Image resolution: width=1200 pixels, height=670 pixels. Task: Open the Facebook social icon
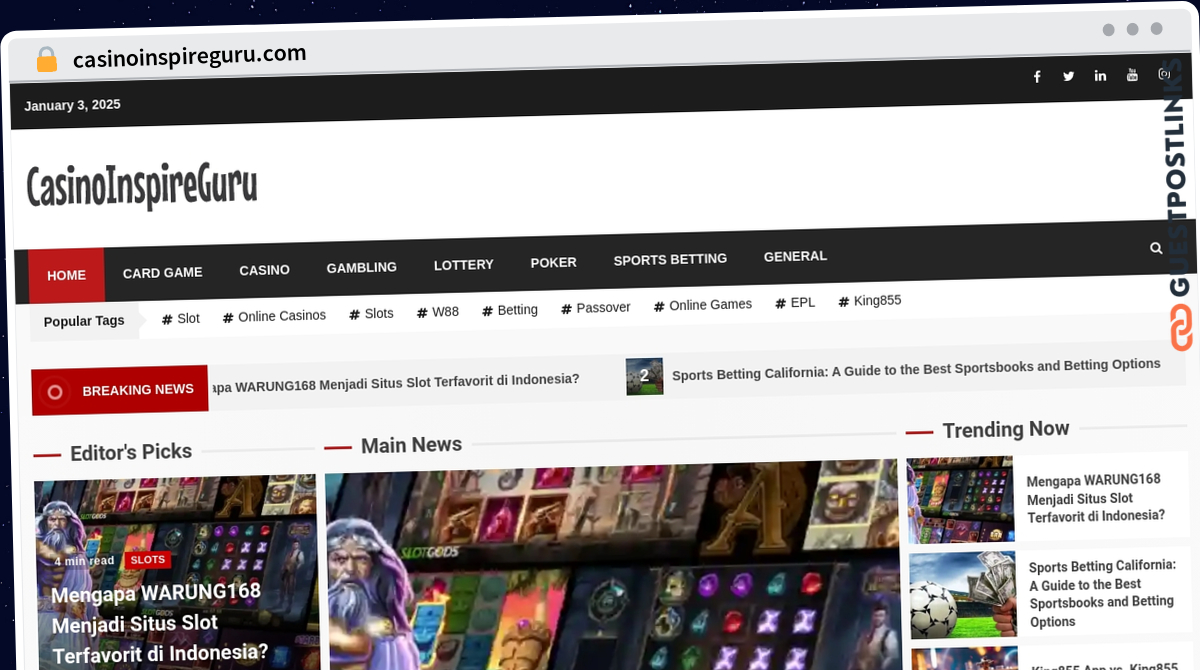point(1037,77)
